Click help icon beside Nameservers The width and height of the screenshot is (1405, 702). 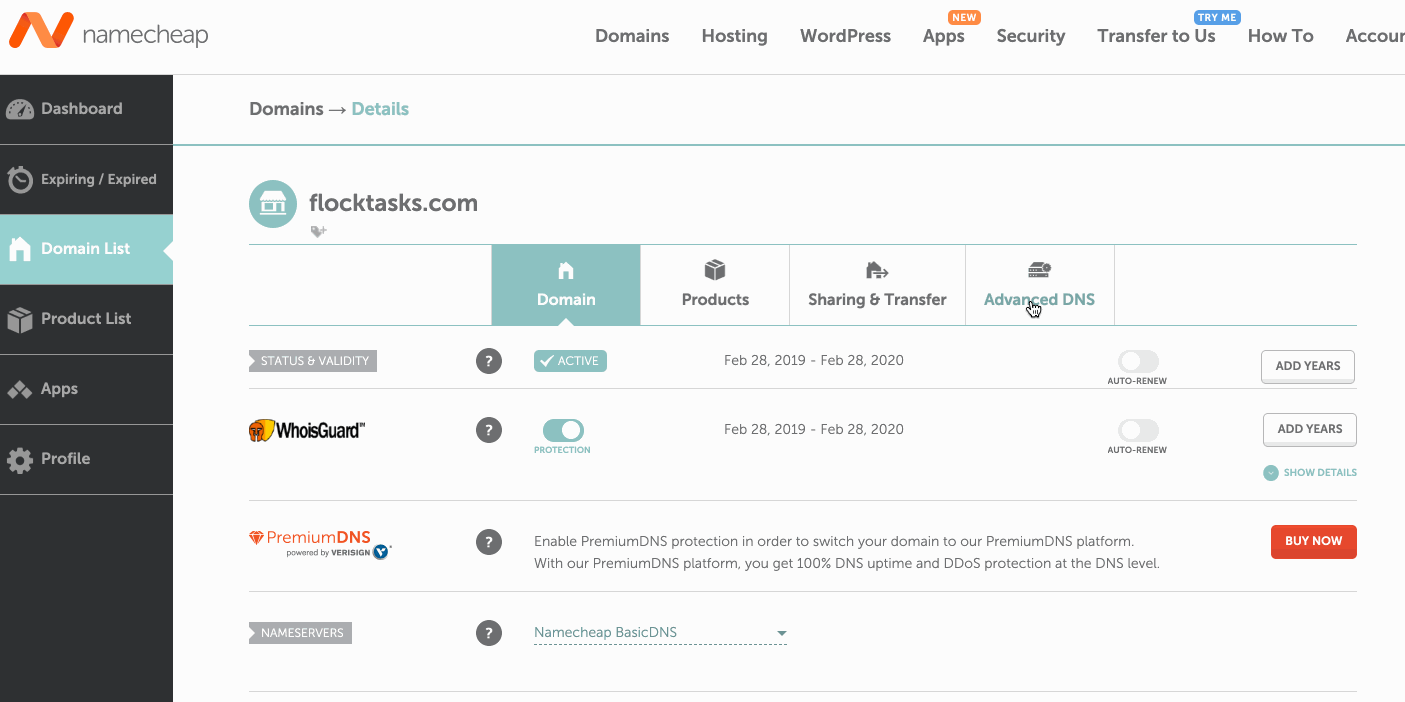pyautogui.click(x=488, y=633)
